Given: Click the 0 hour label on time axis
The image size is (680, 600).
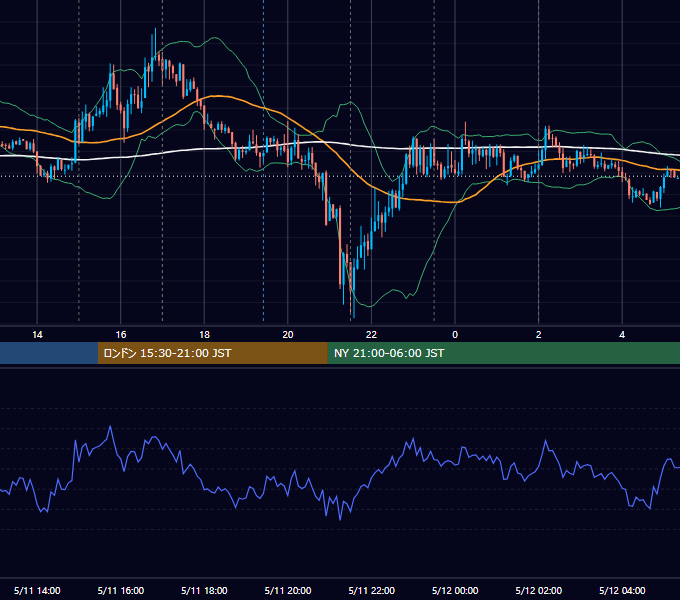Looking at the screenshot, I should tap(455, 335).
